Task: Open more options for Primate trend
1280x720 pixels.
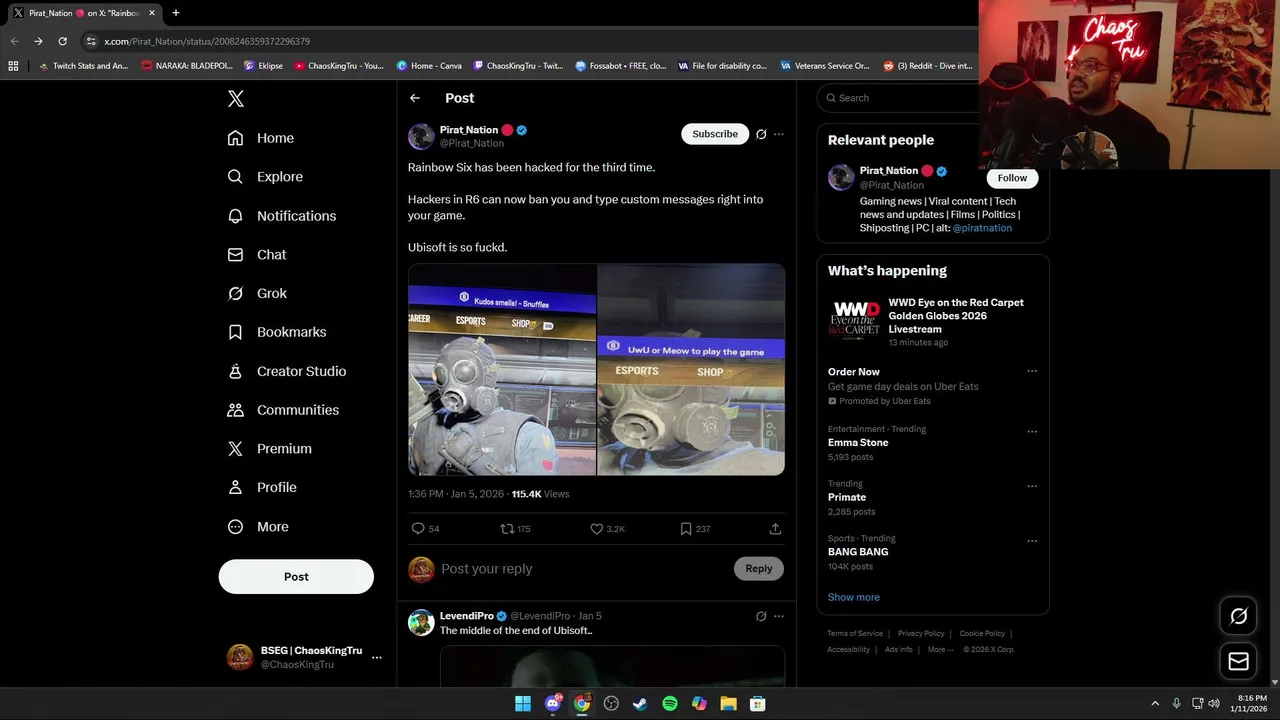Action: click(1032, 486)
